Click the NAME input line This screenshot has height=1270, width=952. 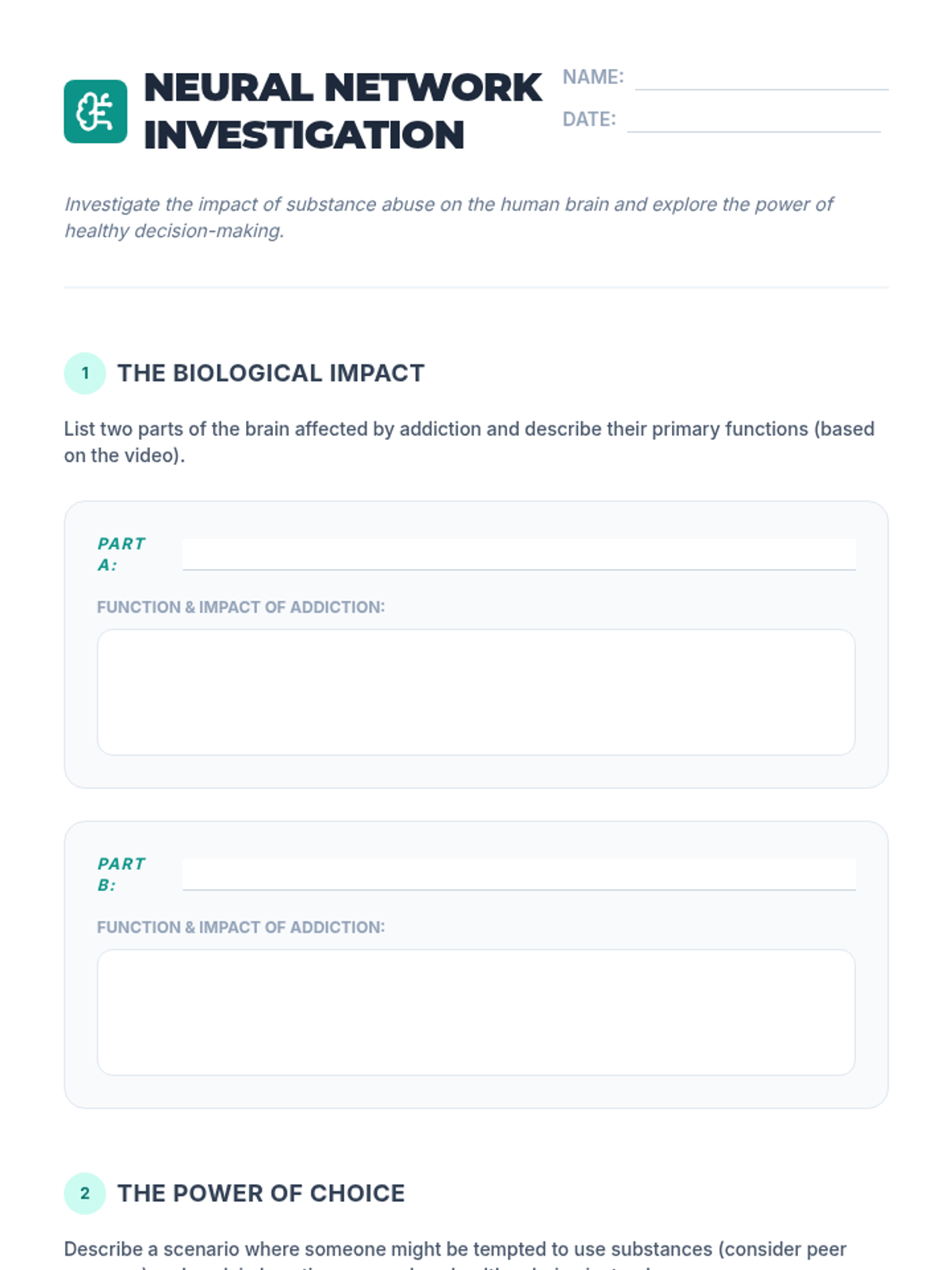[761, 79]
